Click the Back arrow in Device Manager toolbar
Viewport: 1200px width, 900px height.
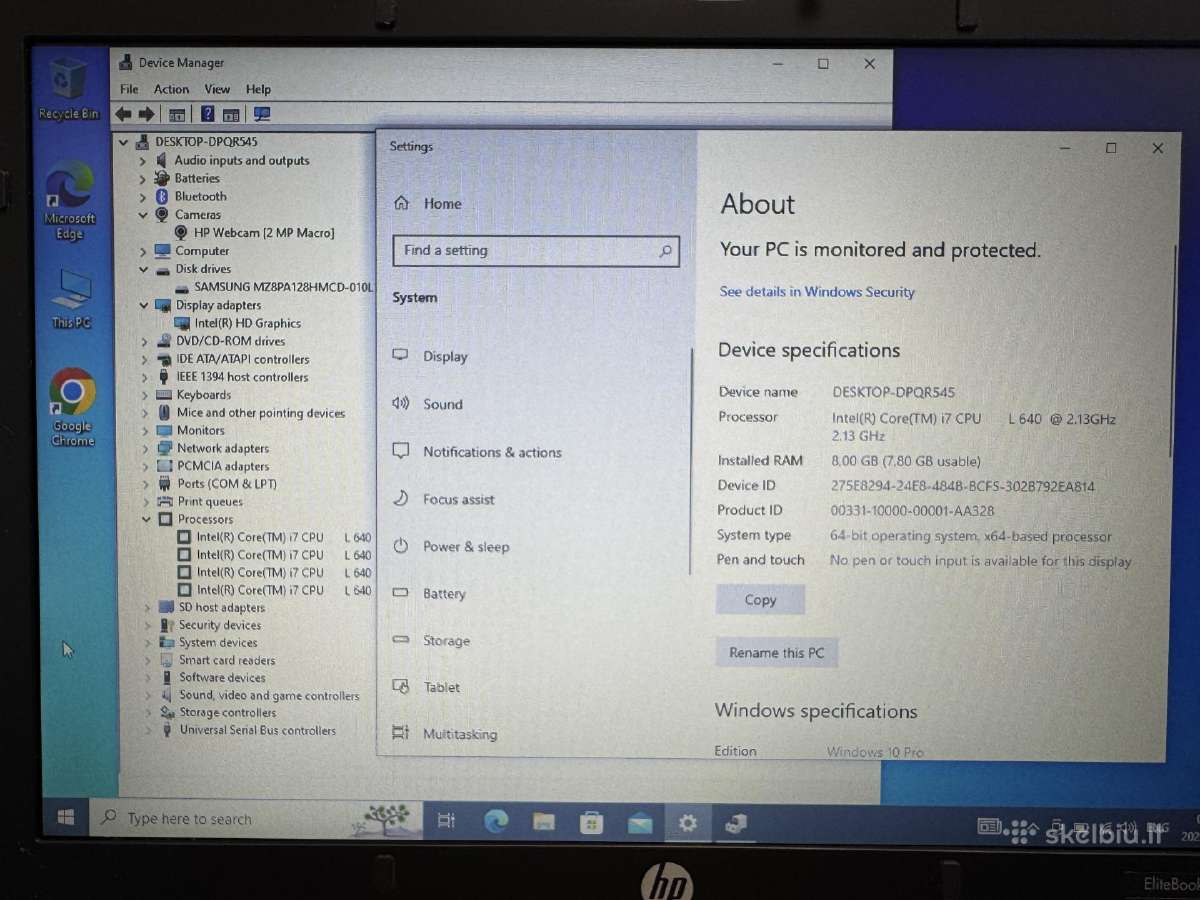pos(124,114)
